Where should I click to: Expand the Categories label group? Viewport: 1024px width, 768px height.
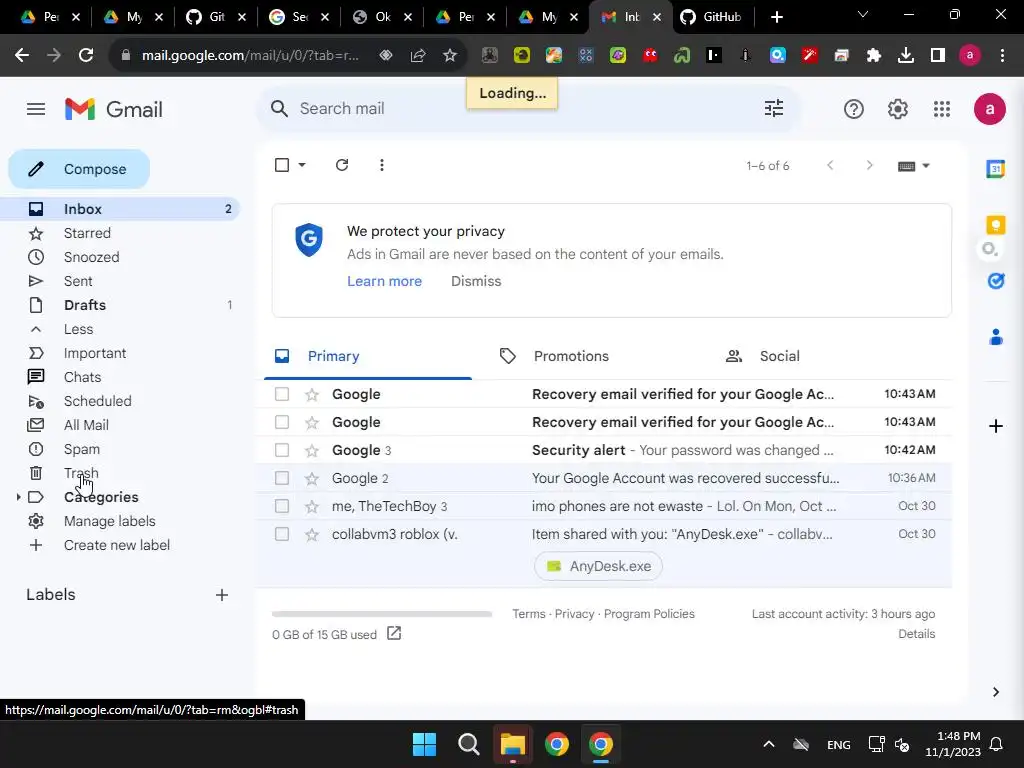(x=18, y=498)
